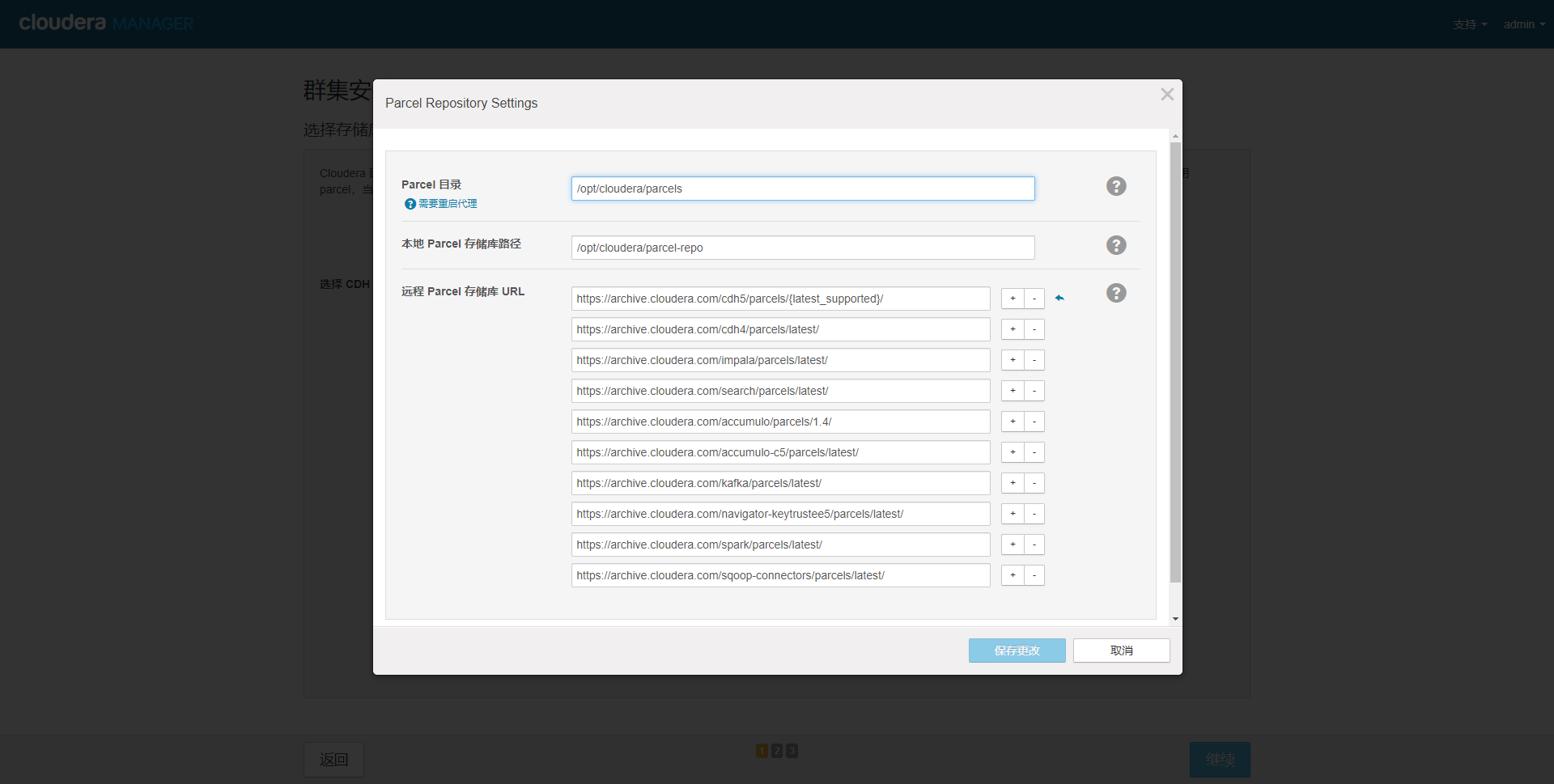Click the dialog's vertical scrollbar thumb
The image size is (1554, 784).
click(1175, 362)
